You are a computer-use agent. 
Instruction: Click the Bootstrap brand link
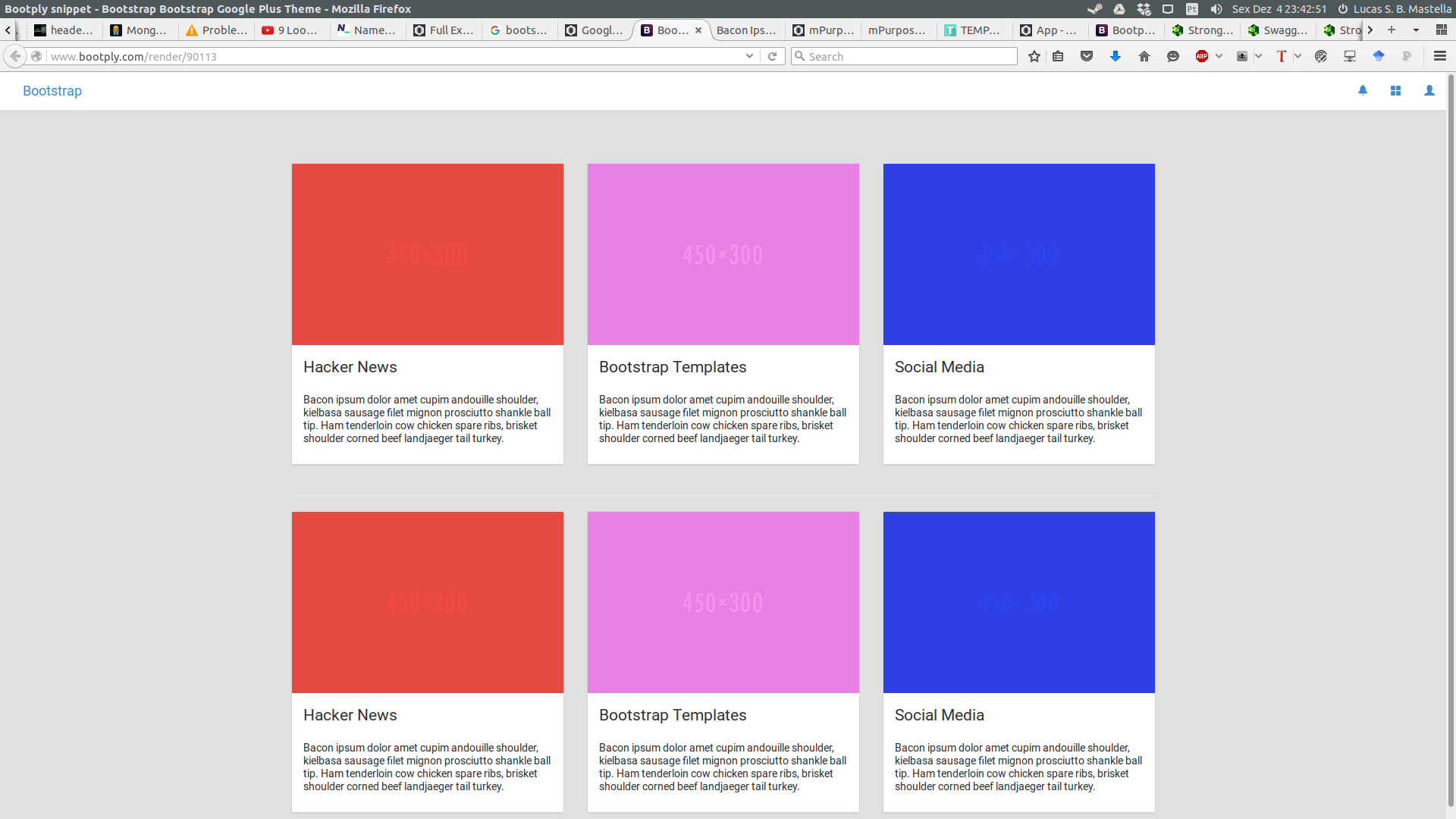point(52,91)
